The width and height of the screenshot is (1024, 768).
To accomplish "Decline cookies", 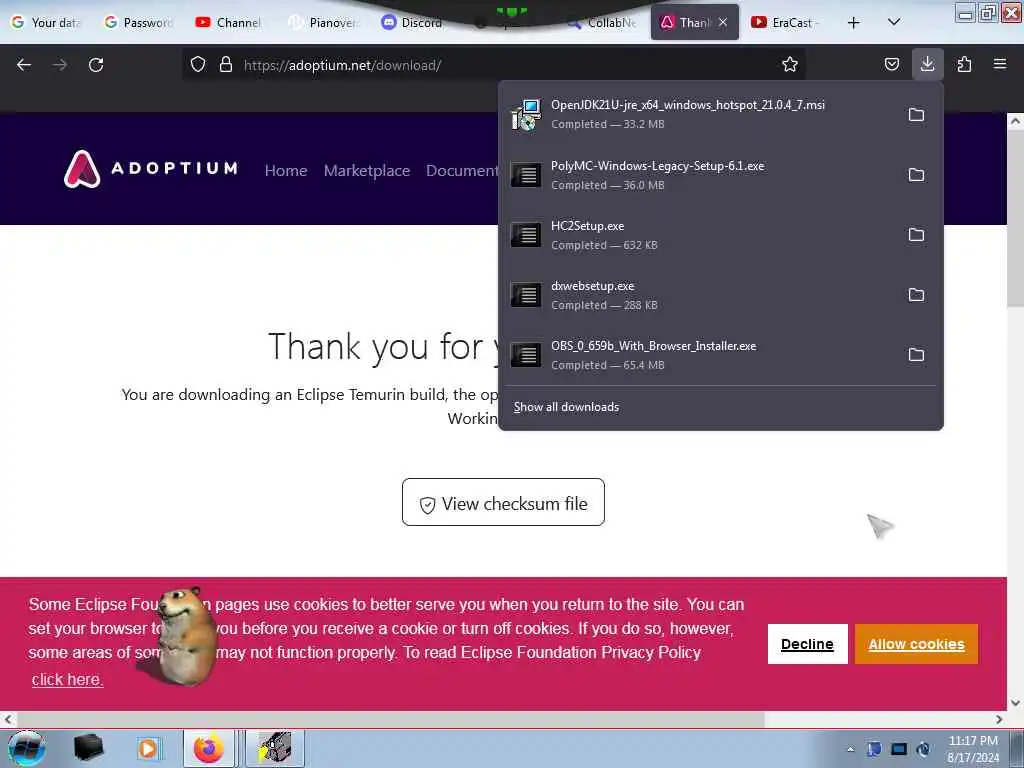I will [x=807, y=644].
